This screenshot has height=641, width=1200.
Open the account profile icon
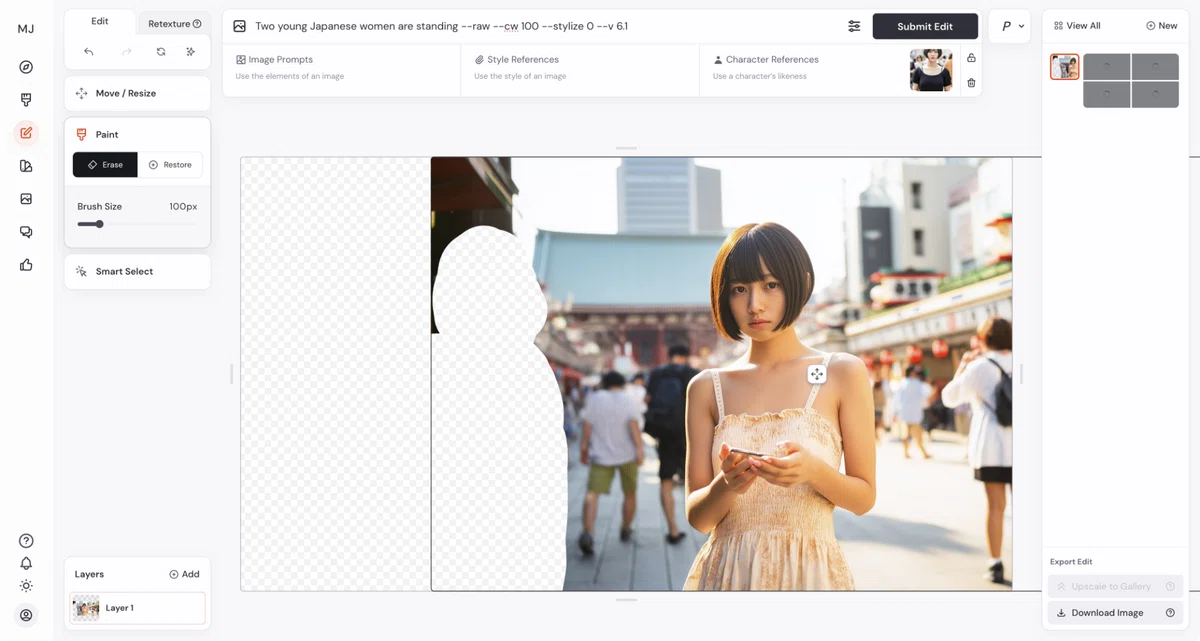(26, 615)
